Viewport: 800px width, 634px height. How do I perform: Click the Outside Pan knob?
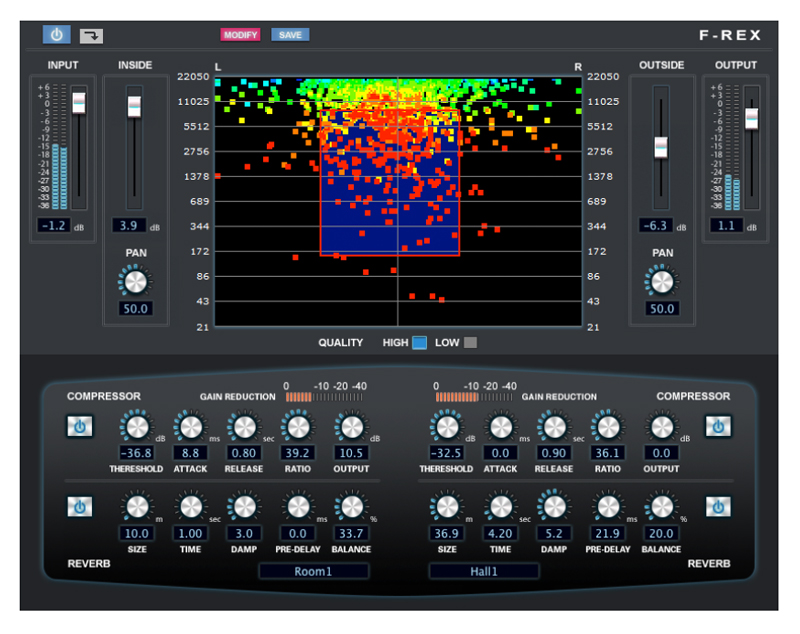coord(661,281)
